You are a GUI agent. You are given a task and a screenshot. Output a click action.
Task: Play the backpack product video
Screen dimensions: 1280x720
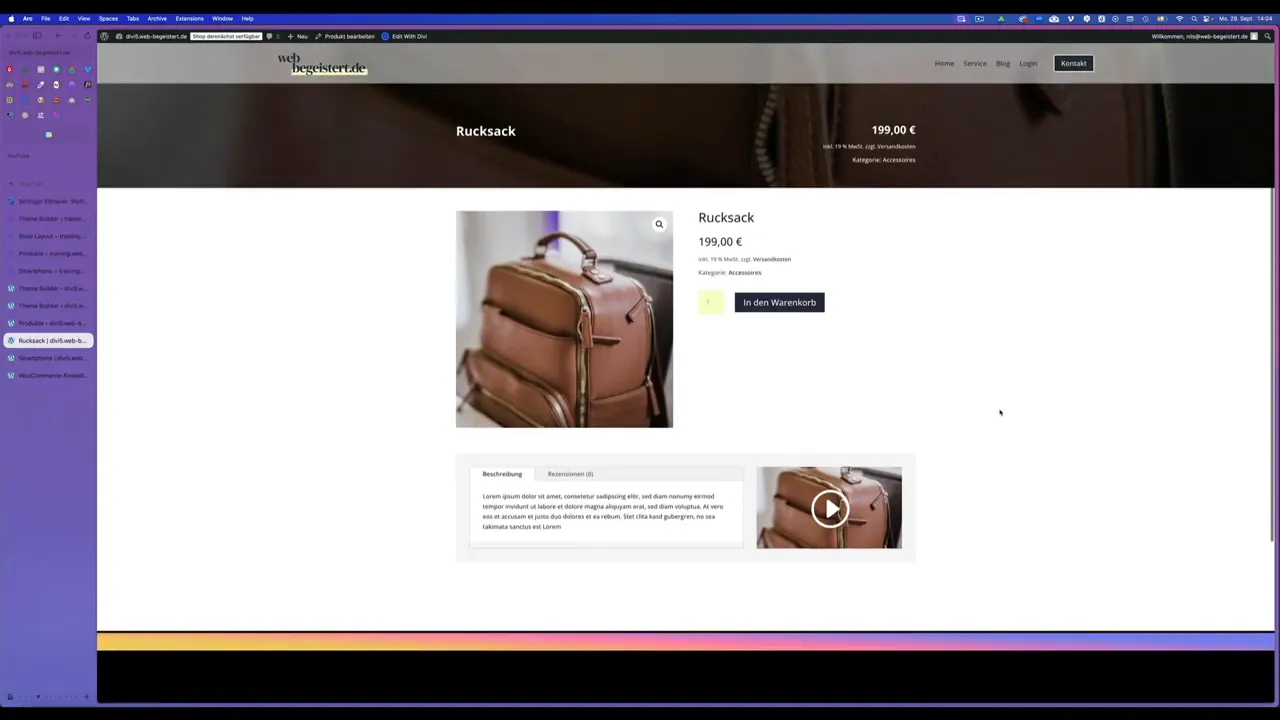(829, 508)
